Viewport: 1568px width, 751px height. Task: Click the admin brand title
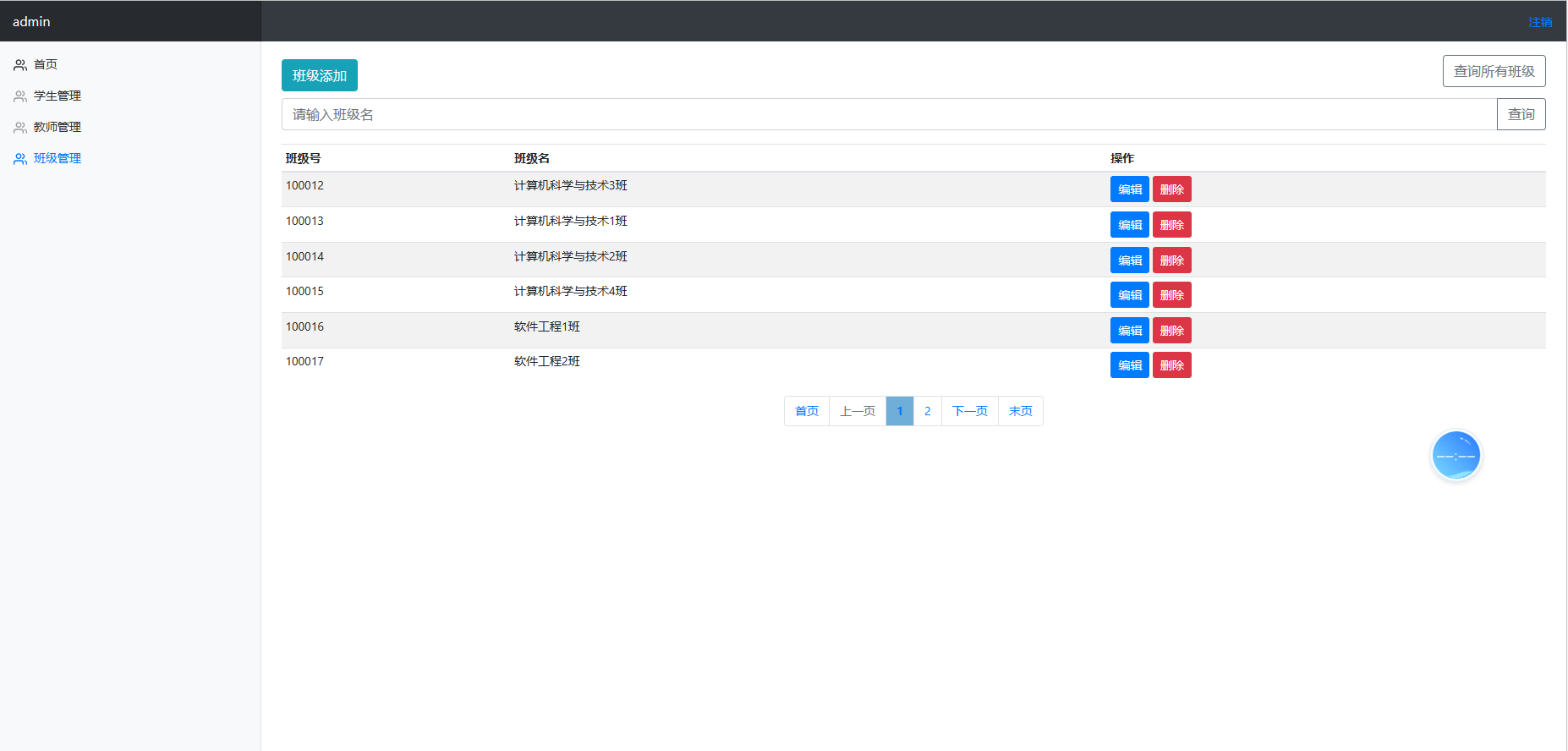coord(31,21)
